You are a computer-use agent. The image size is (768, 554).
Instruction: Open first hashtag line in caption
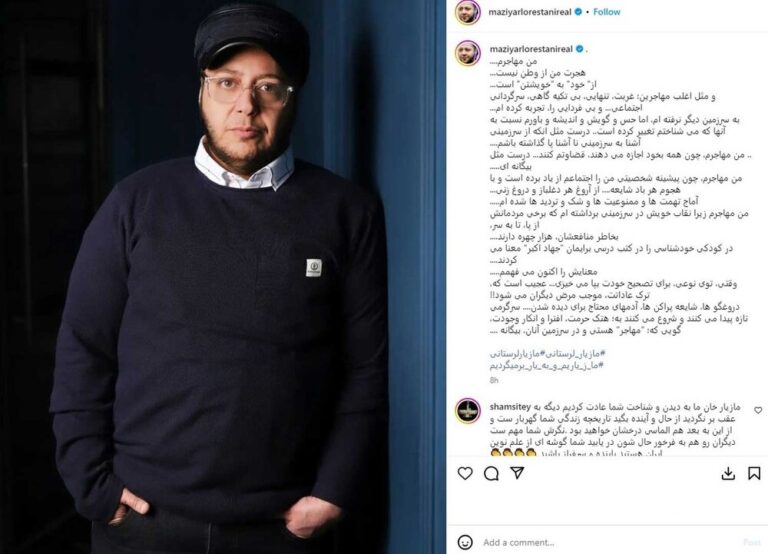click(548, 353)
